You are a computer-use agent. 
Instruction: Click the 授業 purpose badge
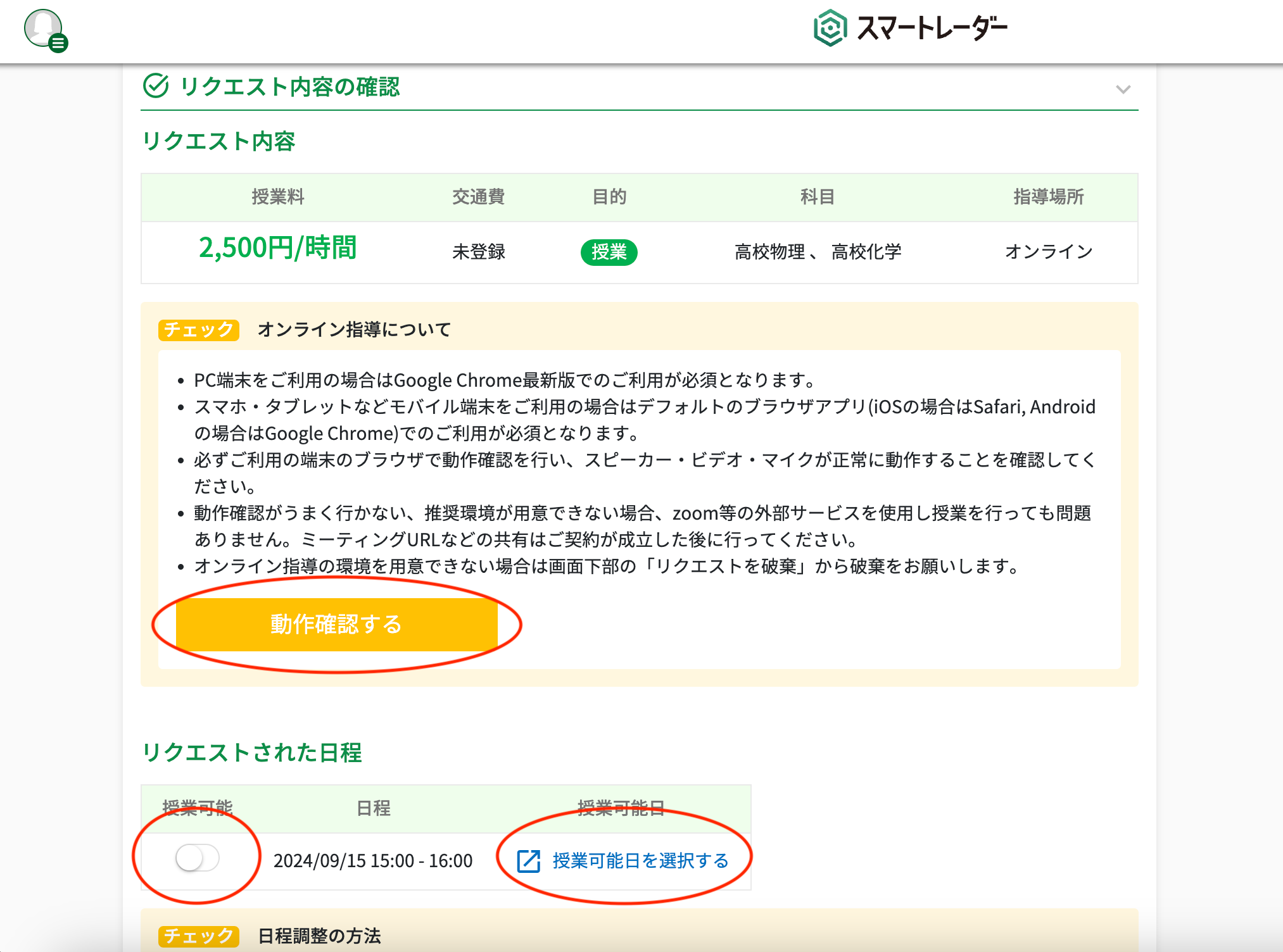[x=609, y=252]
